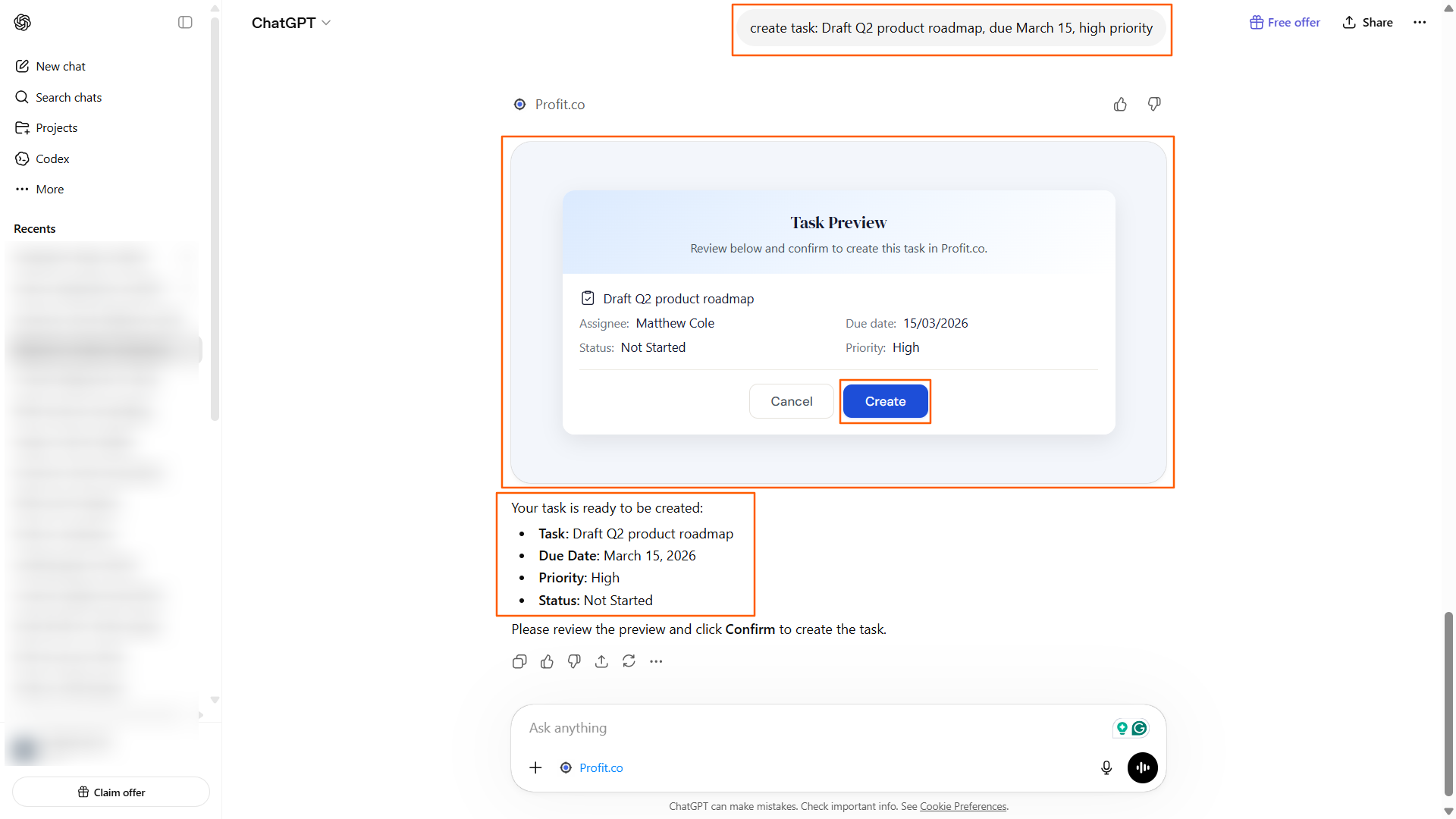Thumbs up the Profit.co app response
Viewport: 1456px width, 819px height.
click(1120, 105)
